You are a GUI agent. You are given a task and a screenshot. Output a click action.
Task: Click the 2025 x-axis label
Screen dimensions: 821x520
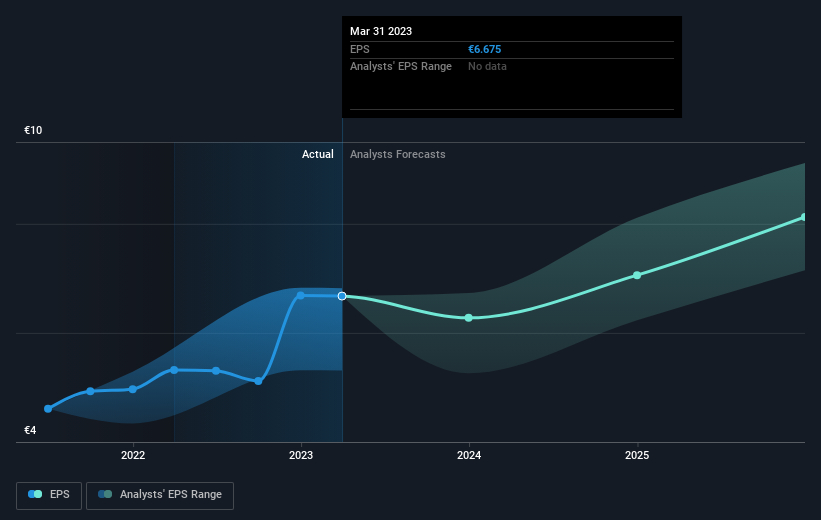click(x=637, y=455)
